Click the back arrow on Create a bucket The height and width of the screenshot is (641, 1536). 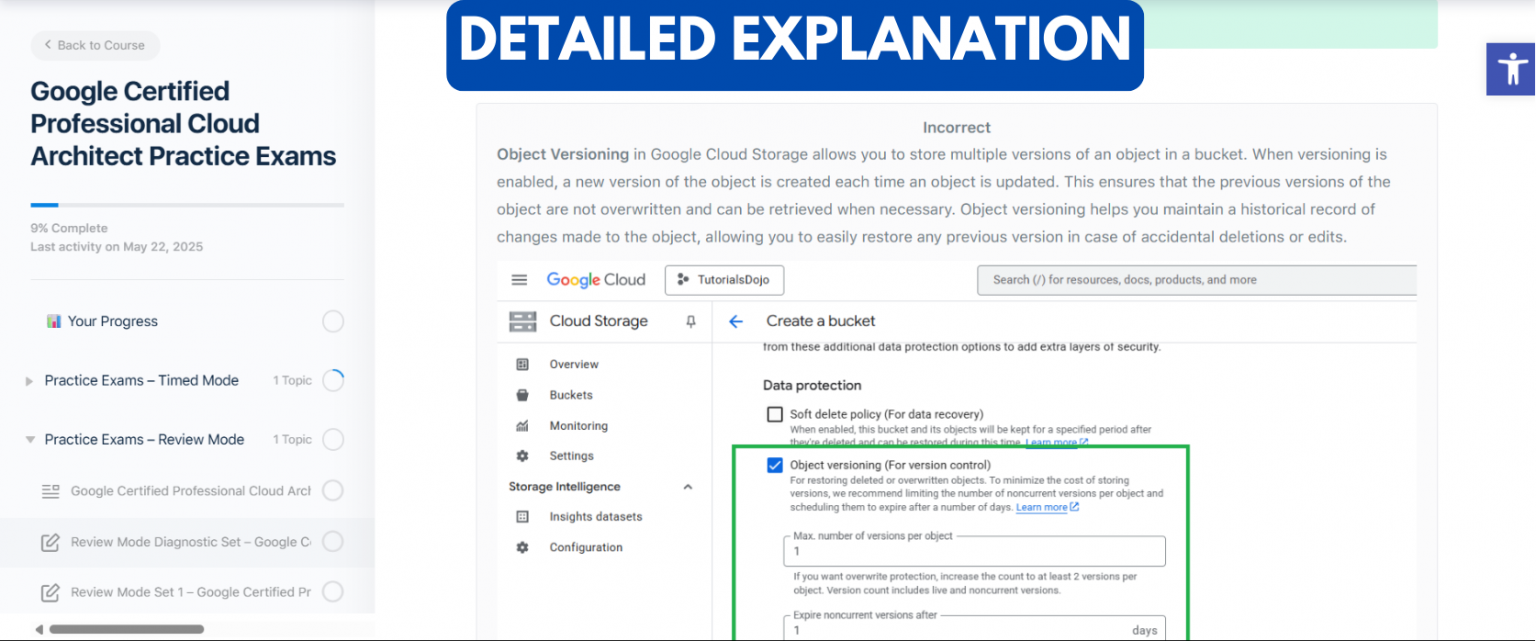point(736,321)
